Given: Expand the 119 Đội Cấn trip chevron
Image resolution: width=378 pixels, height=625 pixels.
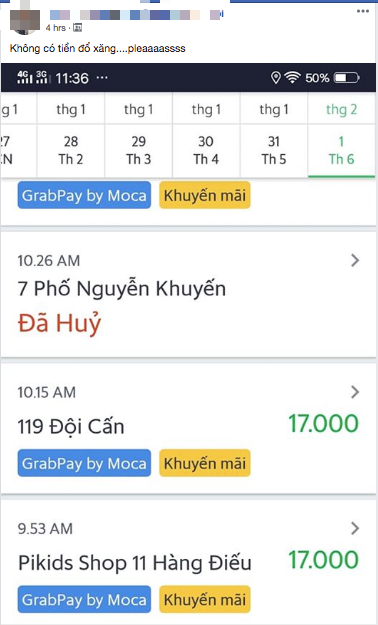Looking at the screenshot, I should (x=355, y=392).
